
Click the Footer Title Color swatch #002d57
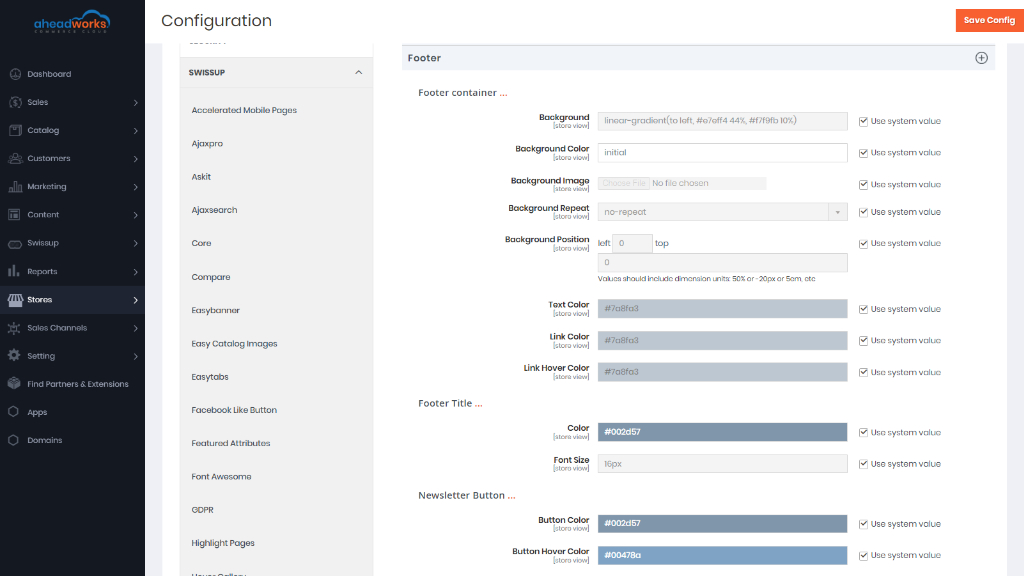722,432
